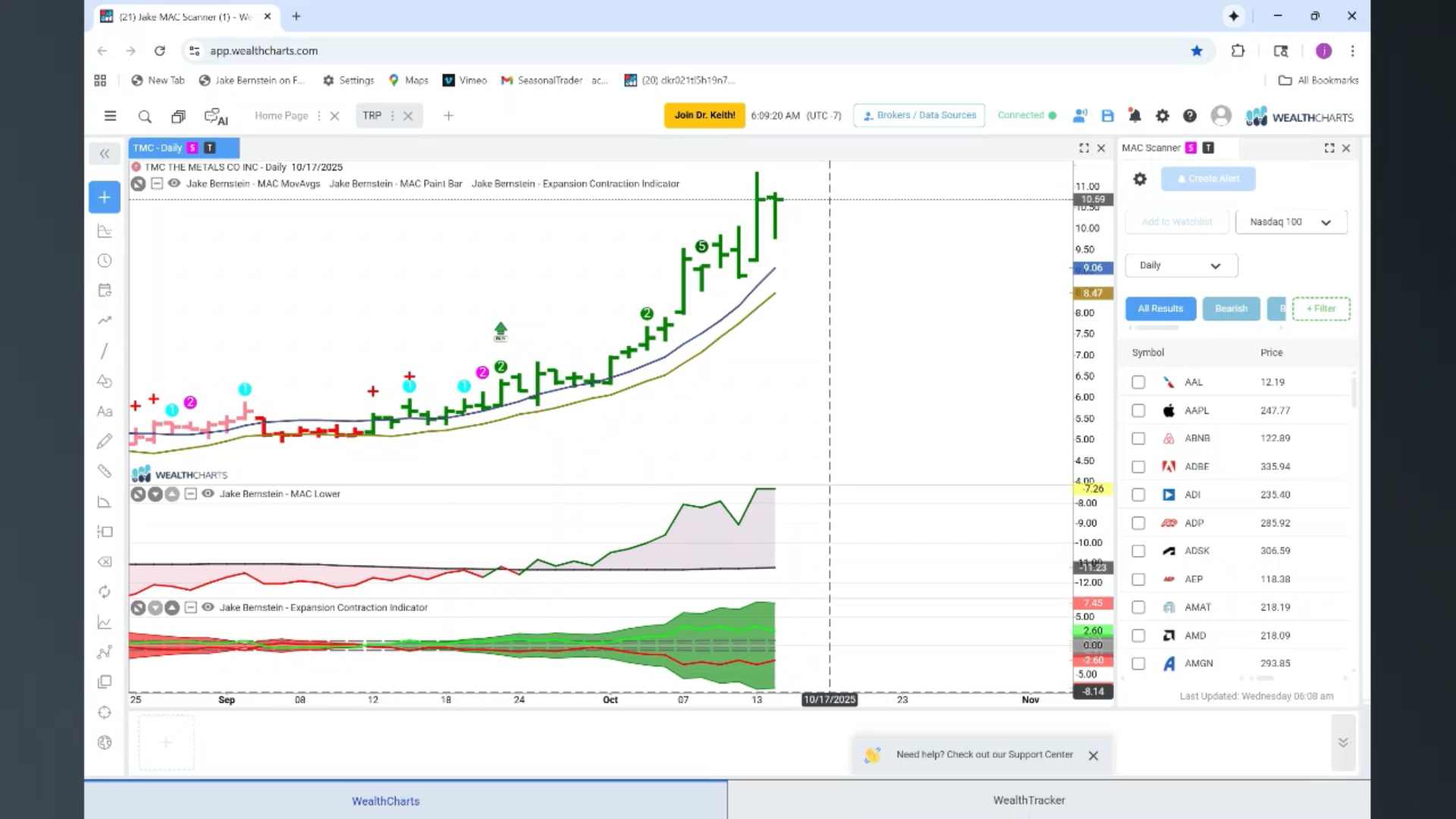Open the TRP tab options menu
1456x819 pixels.
pyautogui.click(x=392, y=116)
